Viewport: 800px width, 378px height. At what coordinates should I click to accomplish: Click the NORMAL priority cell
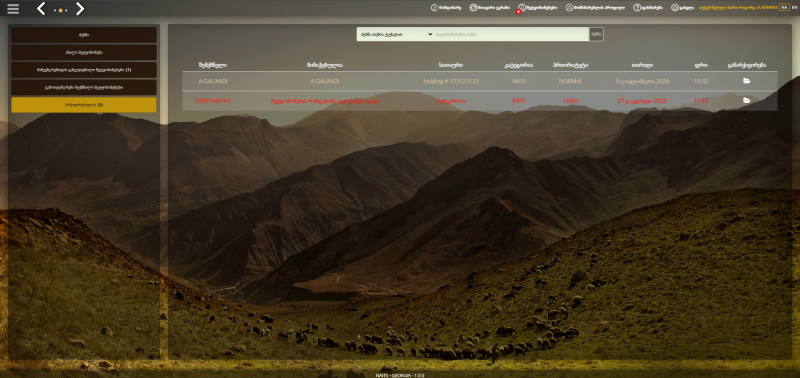570,81
